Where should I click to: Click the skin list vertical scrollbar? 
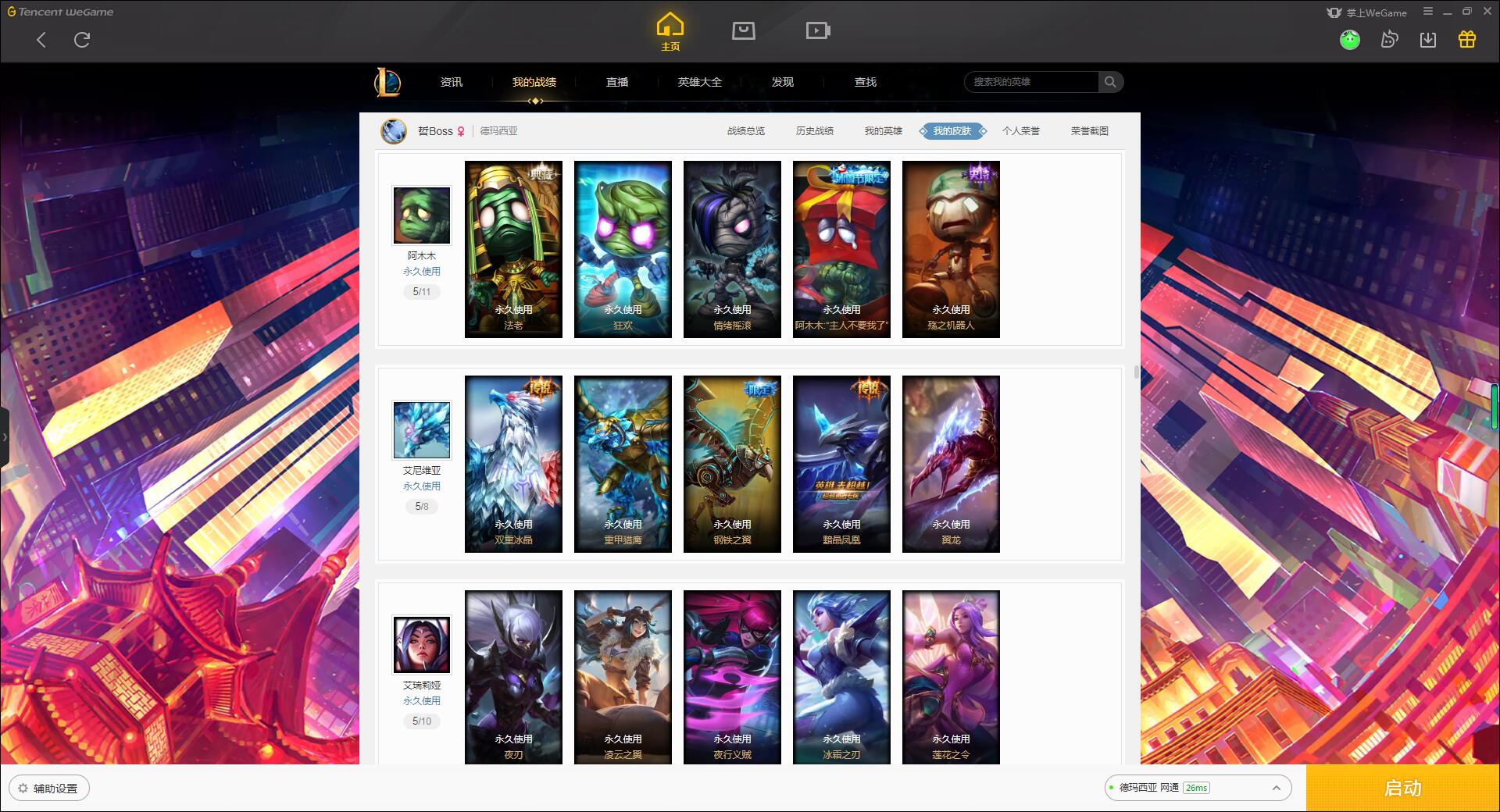tap(1136, 372)
